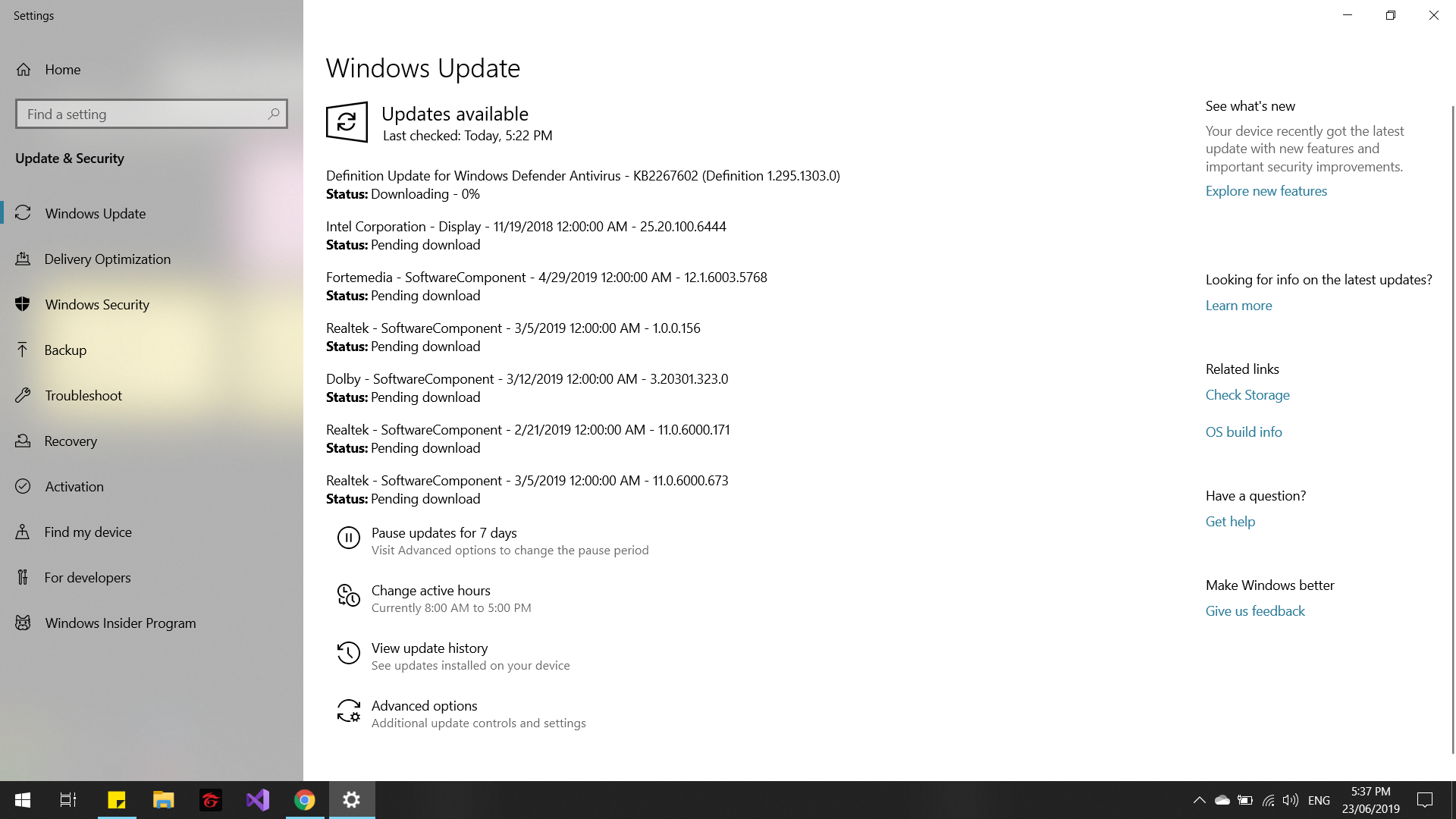
Task: Open the OS build info link
Action: 1244,432
